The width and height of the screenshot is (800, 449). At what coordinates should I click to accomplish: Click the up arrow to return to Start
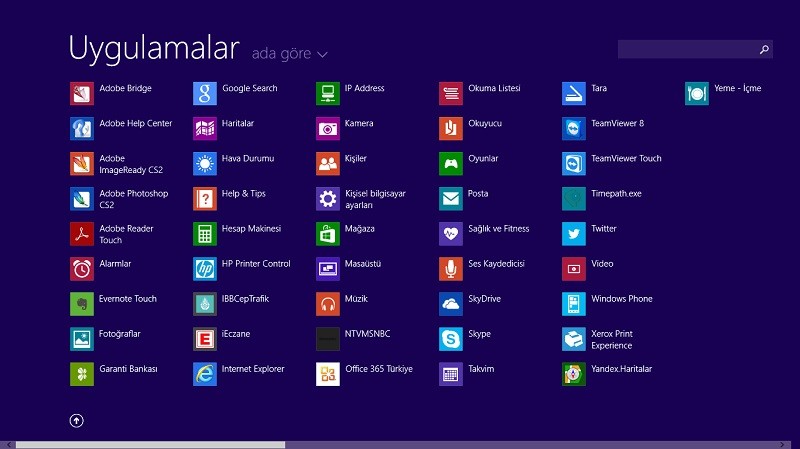[77, 420]
